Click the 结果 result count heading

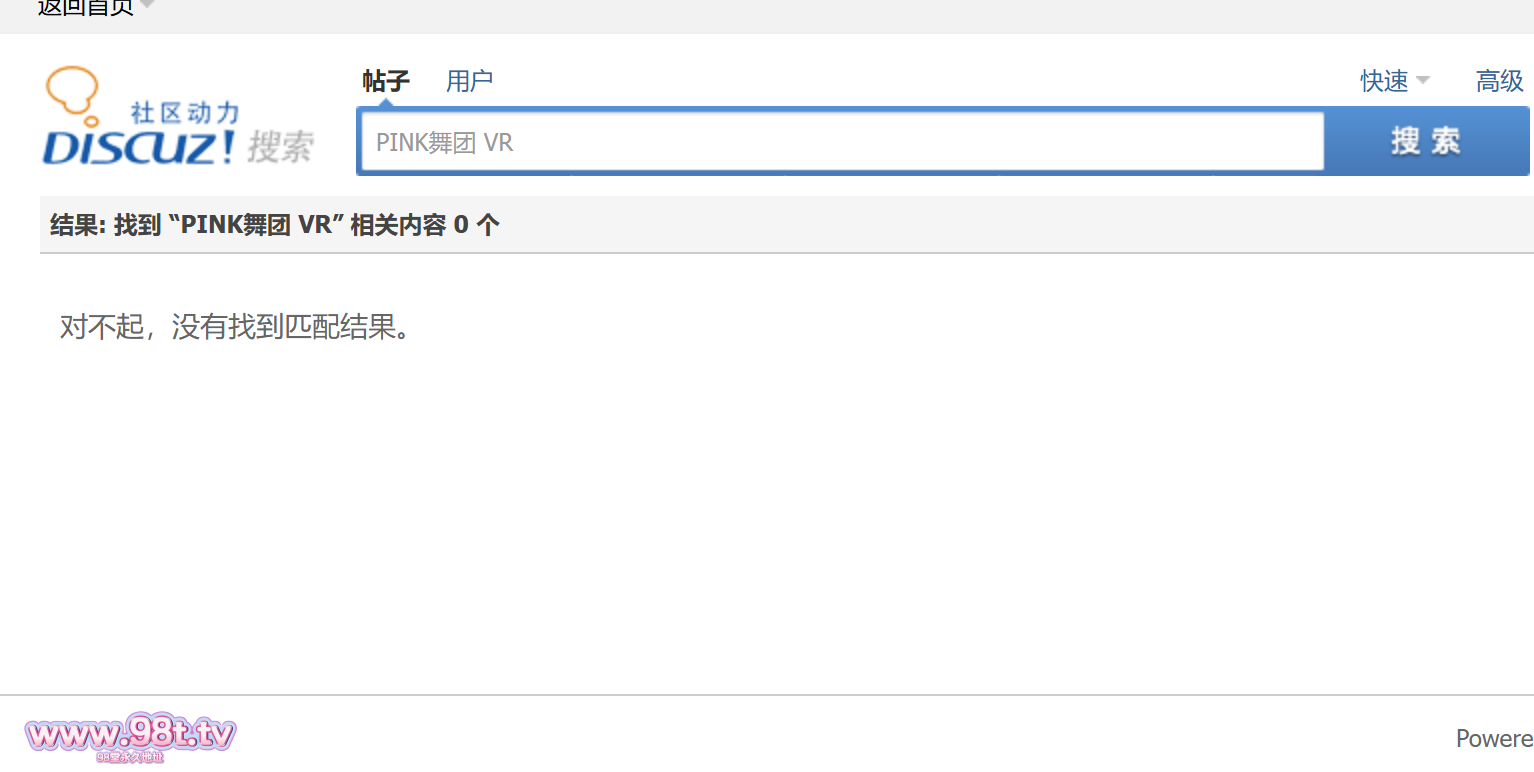[x=275, y=225]
